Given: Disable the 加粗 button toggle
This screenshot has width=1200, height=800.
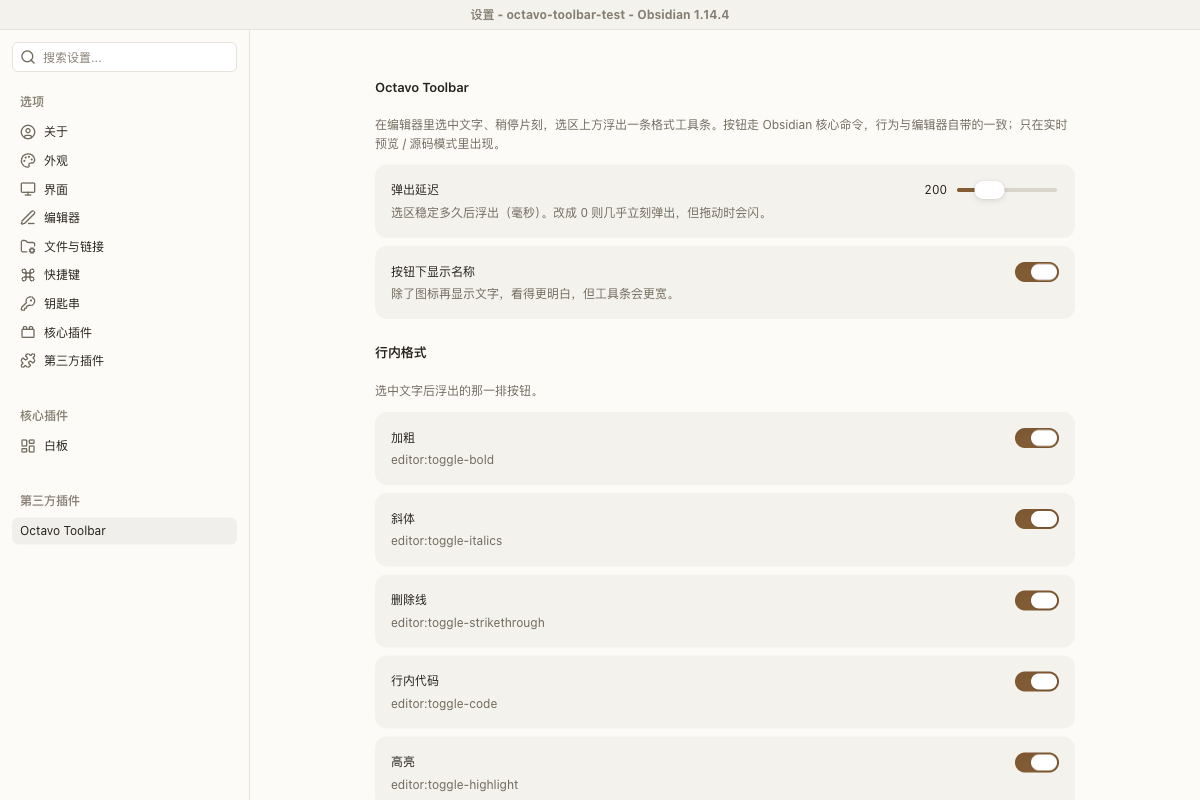Looking at the screenshot, I should tap(1037, 438).
